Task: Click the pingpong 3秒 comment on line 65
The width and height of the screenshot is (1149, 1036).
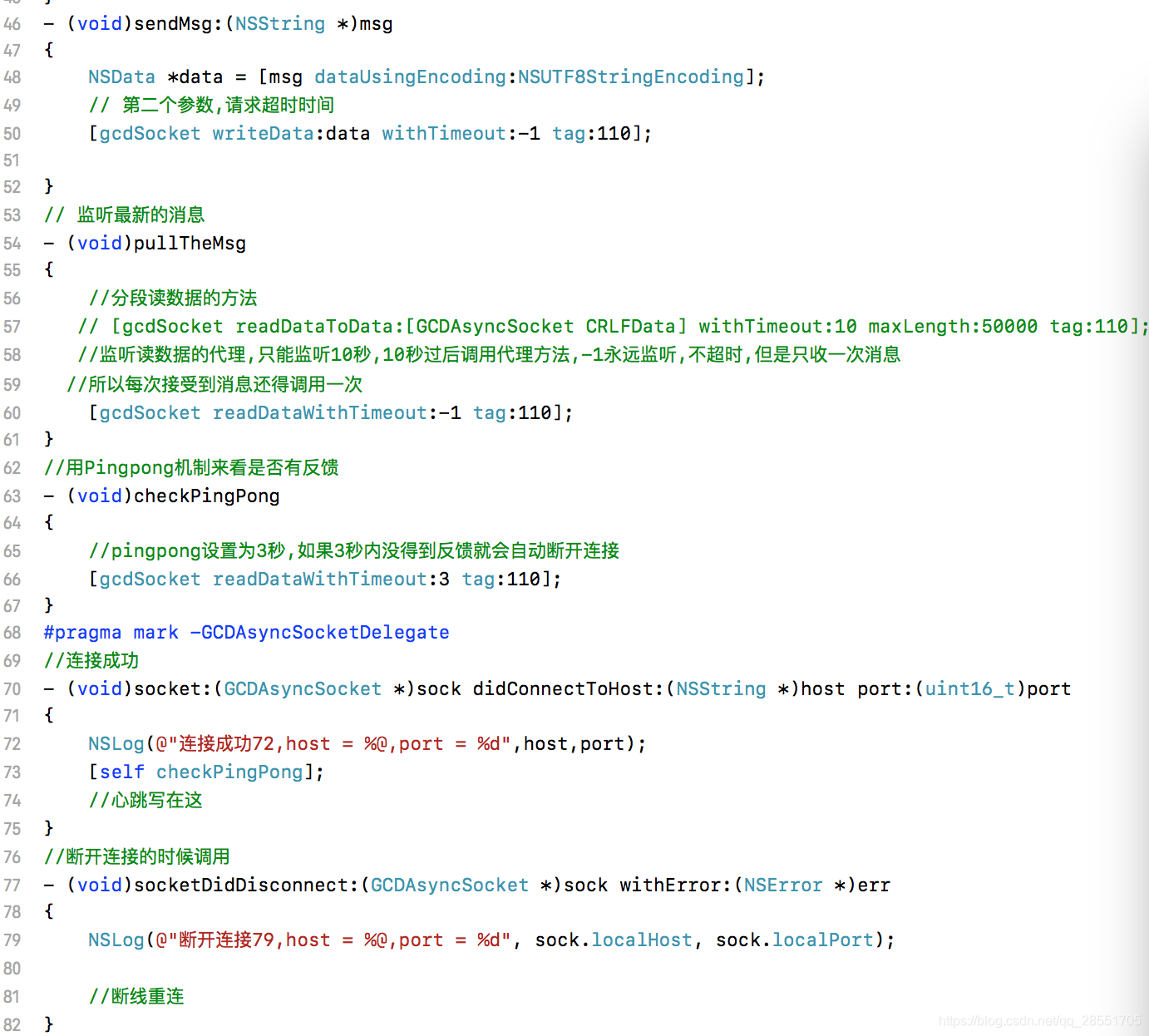Action: coord(354,551)
